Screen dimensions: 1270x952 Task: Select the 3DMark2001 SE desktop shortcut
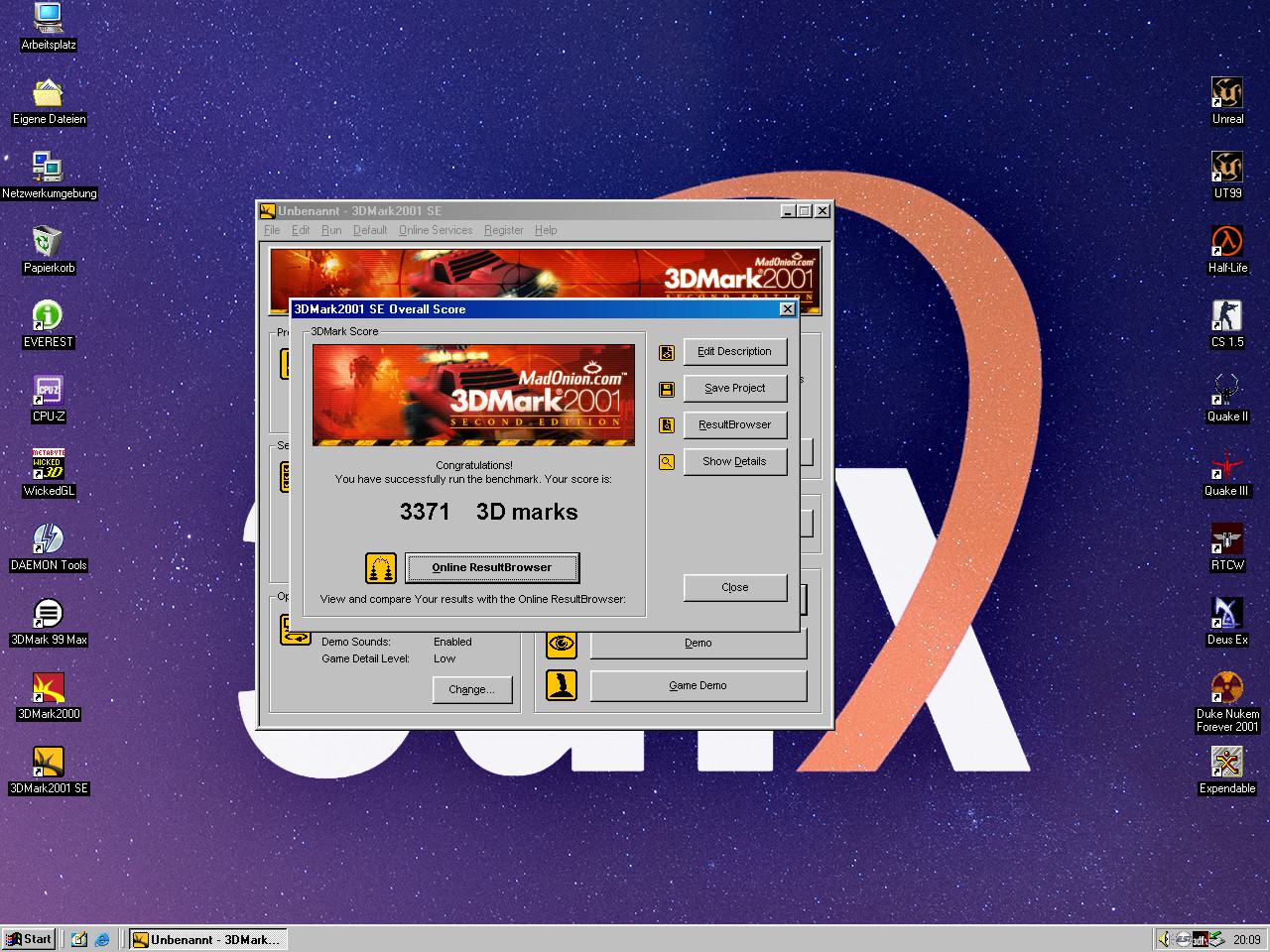(x=49, y=770)
